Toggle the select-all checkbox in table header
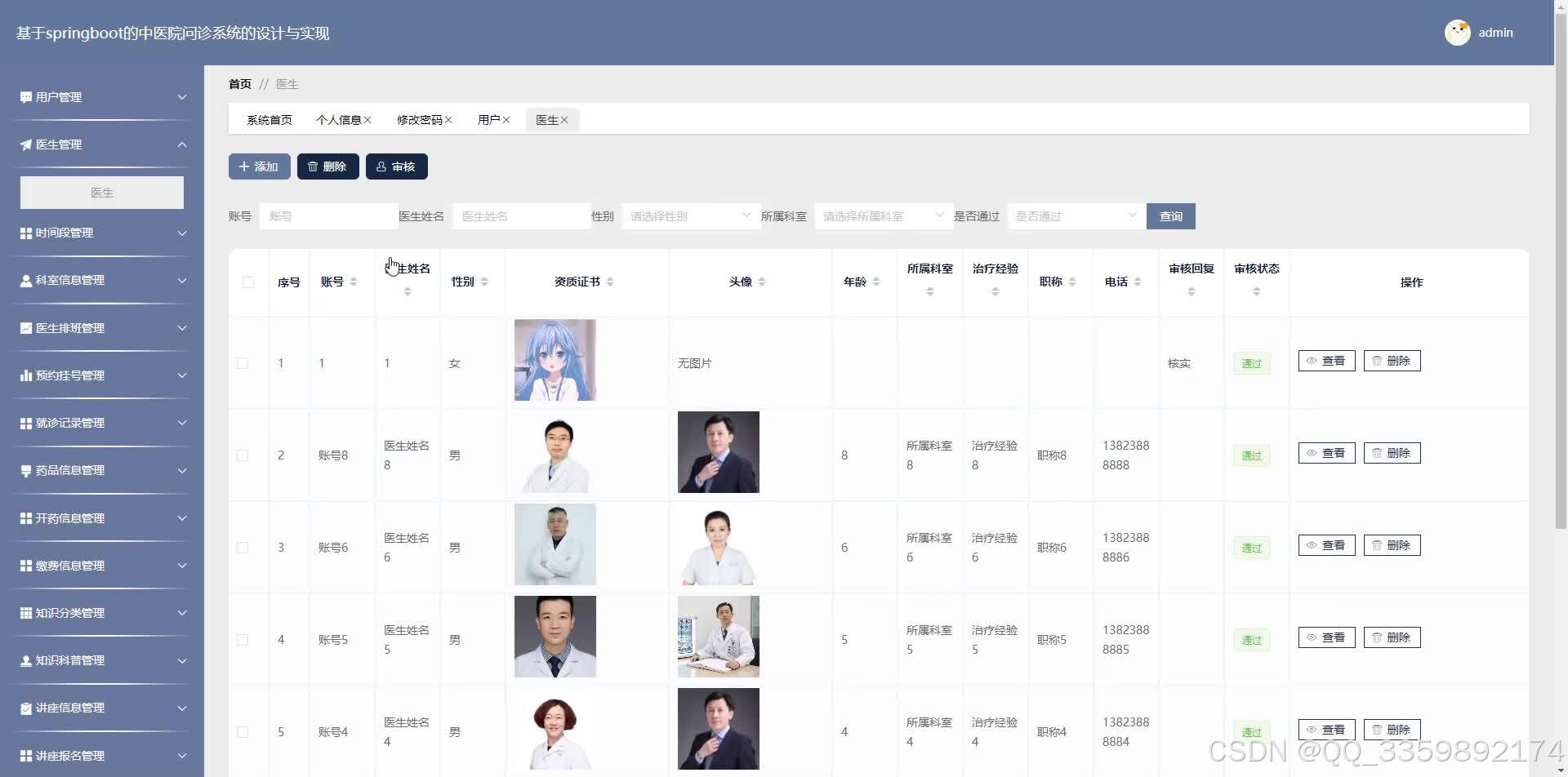The image size is (1568, 777). click(x=248, y=282)
